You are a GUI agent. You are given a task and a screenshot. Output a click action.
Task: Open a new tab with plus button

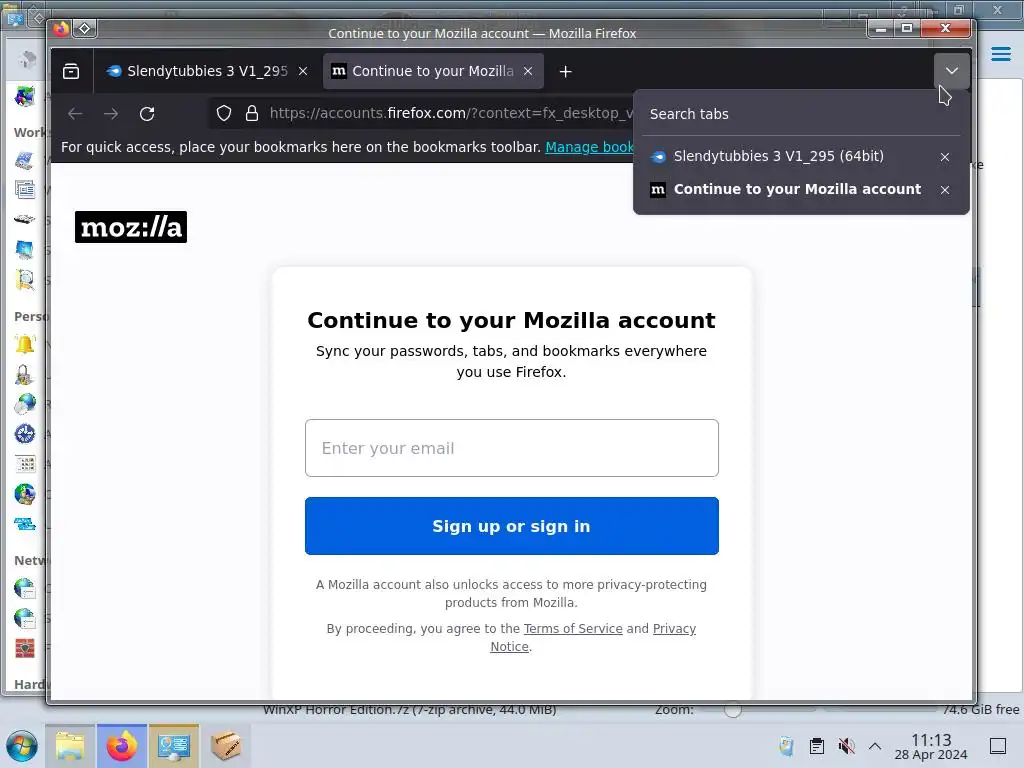click(x=566, y=71)
